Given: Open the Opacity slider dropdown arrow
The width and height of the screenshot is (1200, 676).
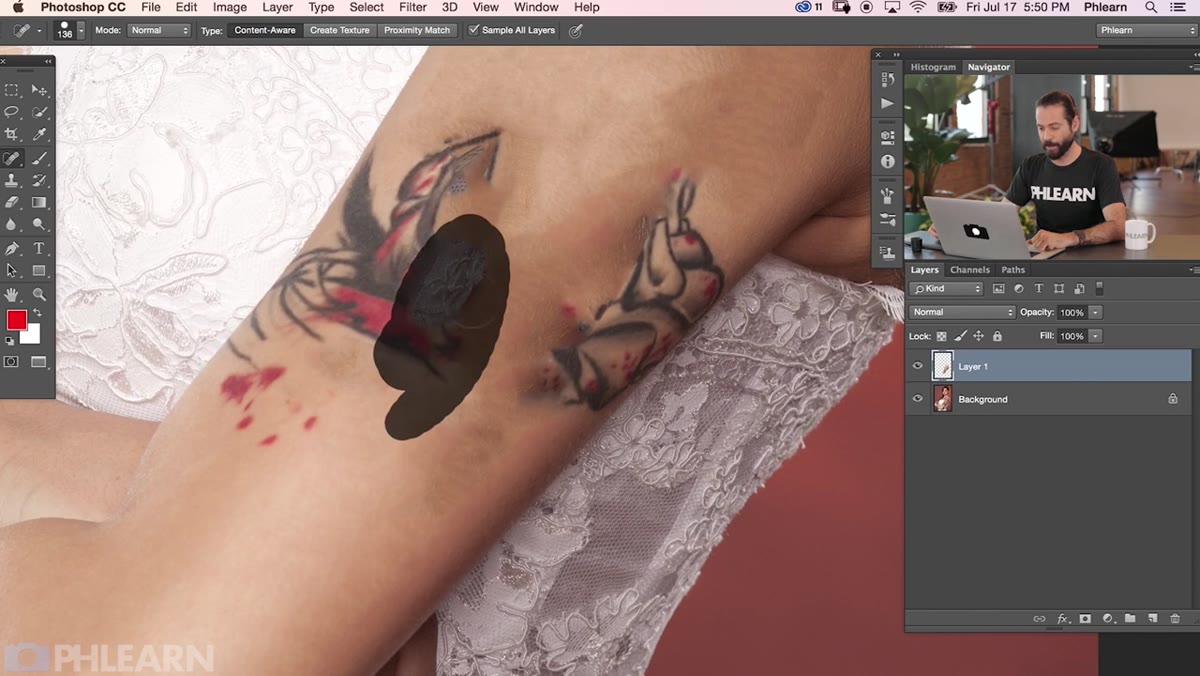Looking at the screenshot, I should (x=1096, y=312).
